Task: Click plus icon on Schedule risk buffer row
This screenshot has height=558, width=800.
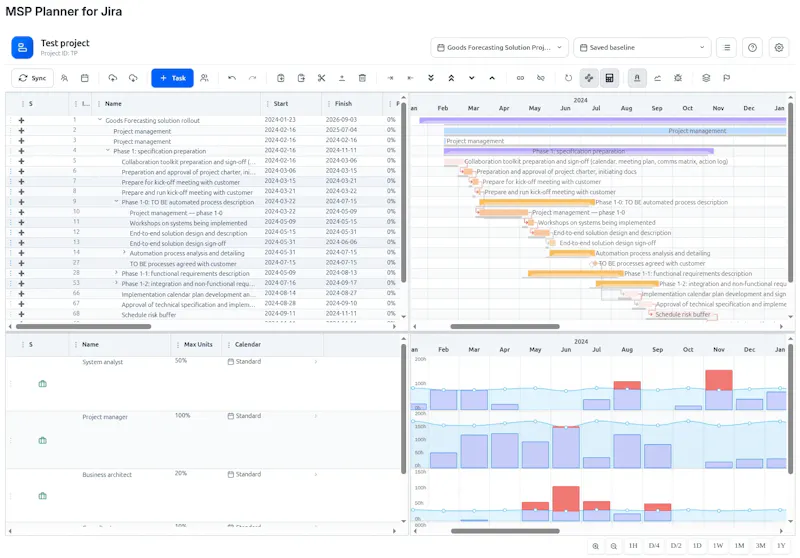Action: click(21, 314)
